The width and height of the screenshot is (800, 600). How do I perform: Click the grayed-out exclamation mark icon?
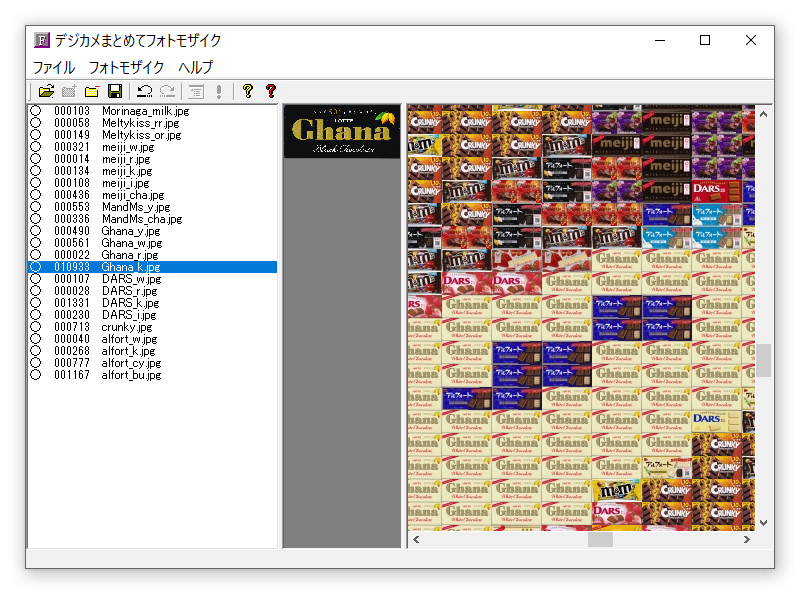point(219,91)
